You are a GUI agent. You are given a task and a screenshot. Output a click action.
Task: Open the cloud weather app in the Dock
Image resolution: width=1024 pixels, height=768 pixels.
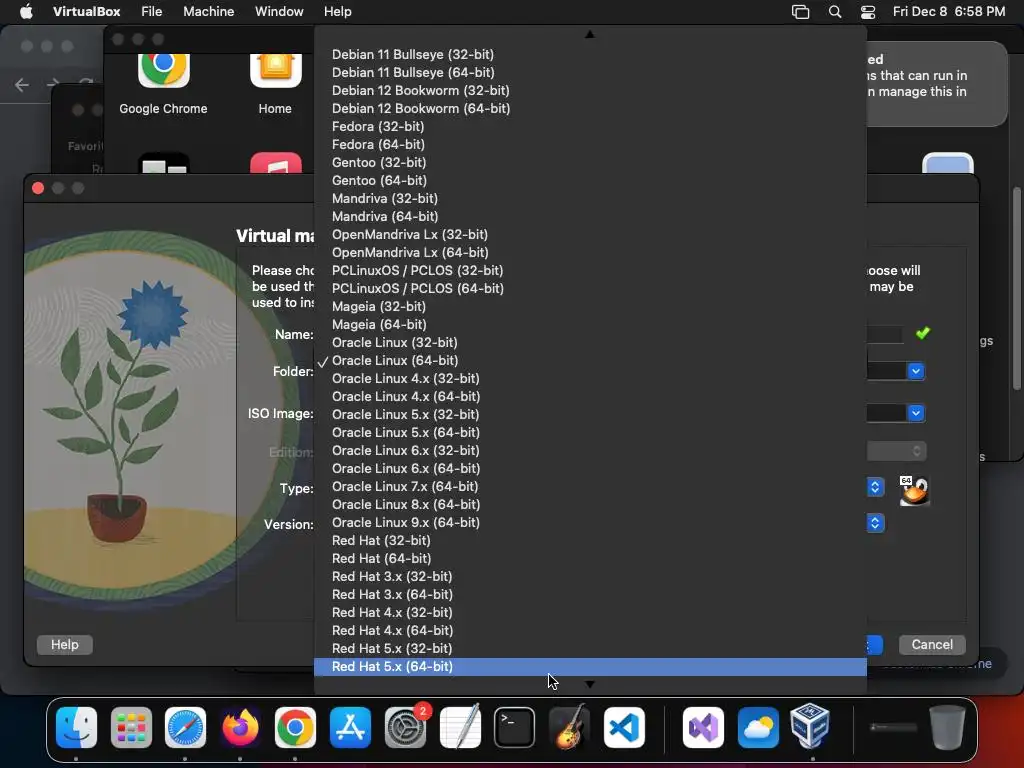[x=758, y=727]
